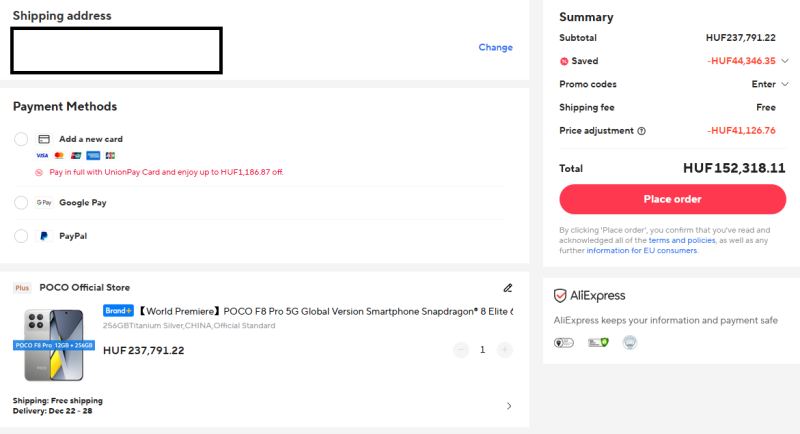
Task: Click the Total HUF152,318.11 amount
Action: (x=734, y=168)
